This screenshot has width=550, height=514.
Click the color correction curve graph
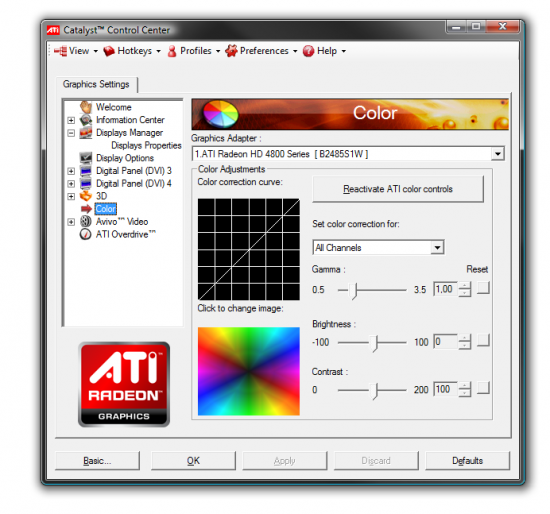249,249
